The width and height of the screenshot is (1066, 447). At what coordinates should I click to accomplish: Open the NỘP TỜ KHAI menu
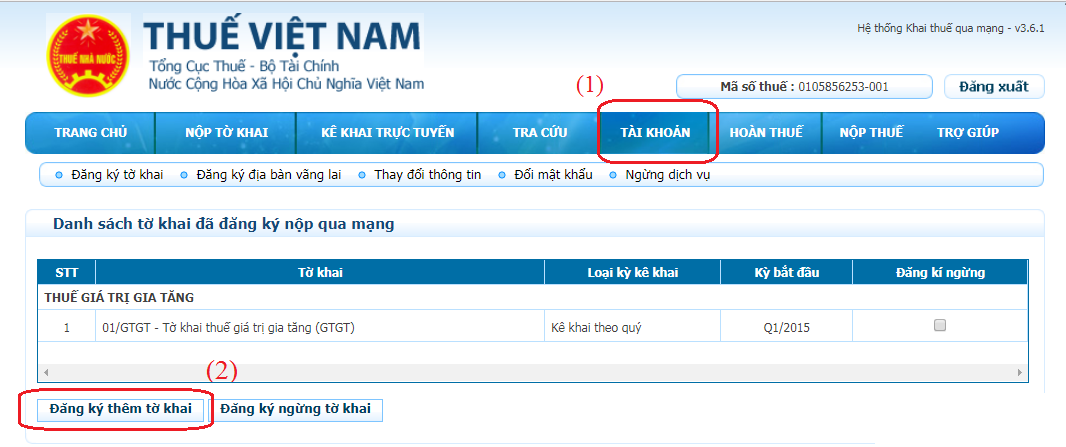tap(226, 133)
